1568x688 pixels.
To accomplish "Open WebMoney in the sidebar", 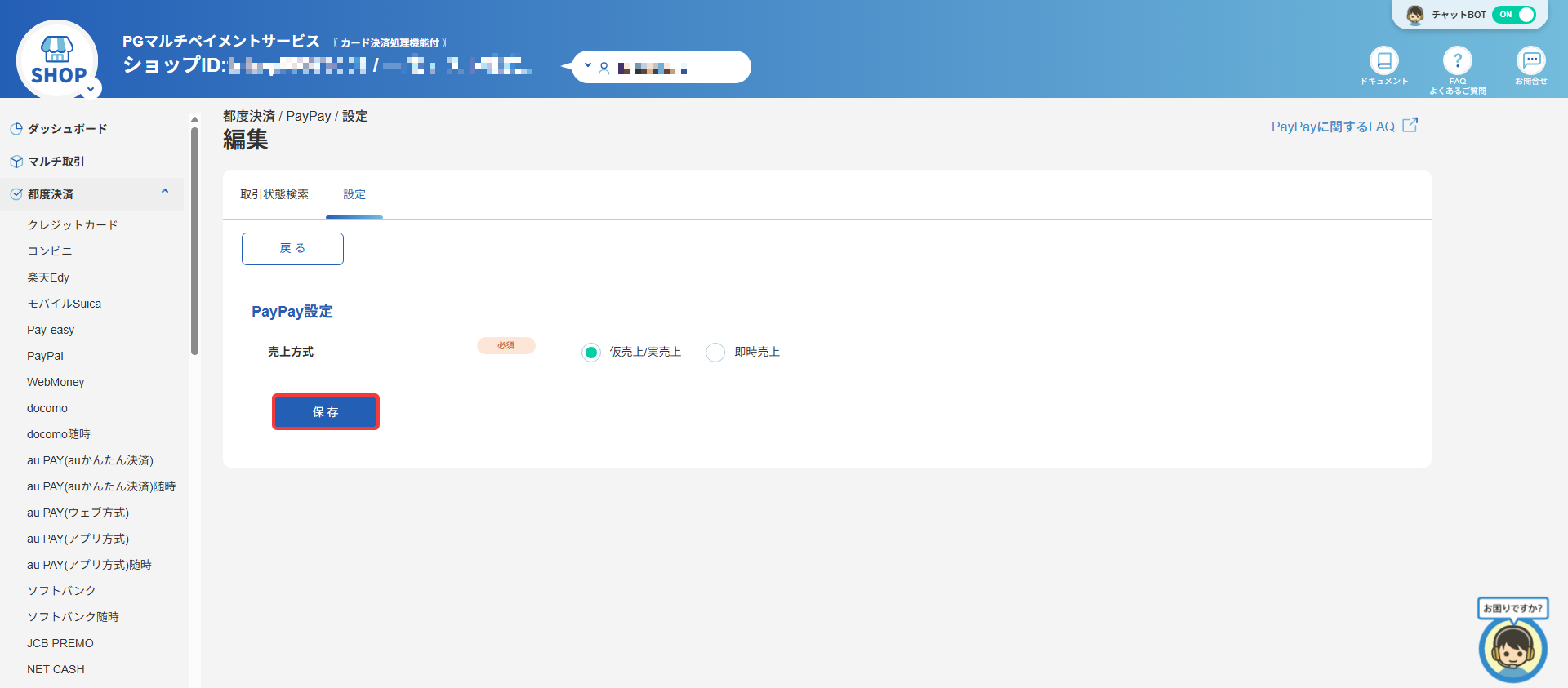I will point(56,382).
